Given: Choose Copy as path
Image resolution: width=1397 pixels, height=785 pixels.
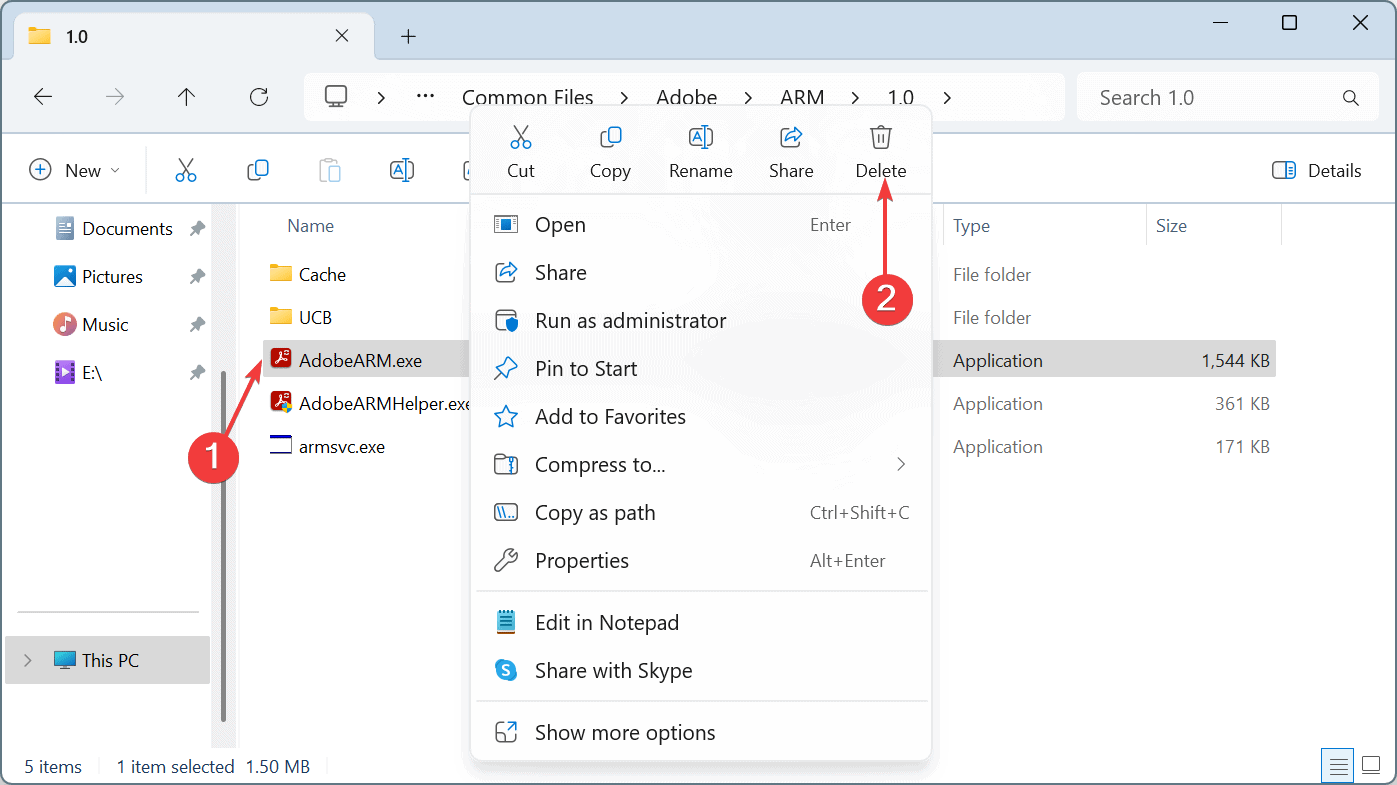Looking at the screenshot, I should [x=701, y=513].
